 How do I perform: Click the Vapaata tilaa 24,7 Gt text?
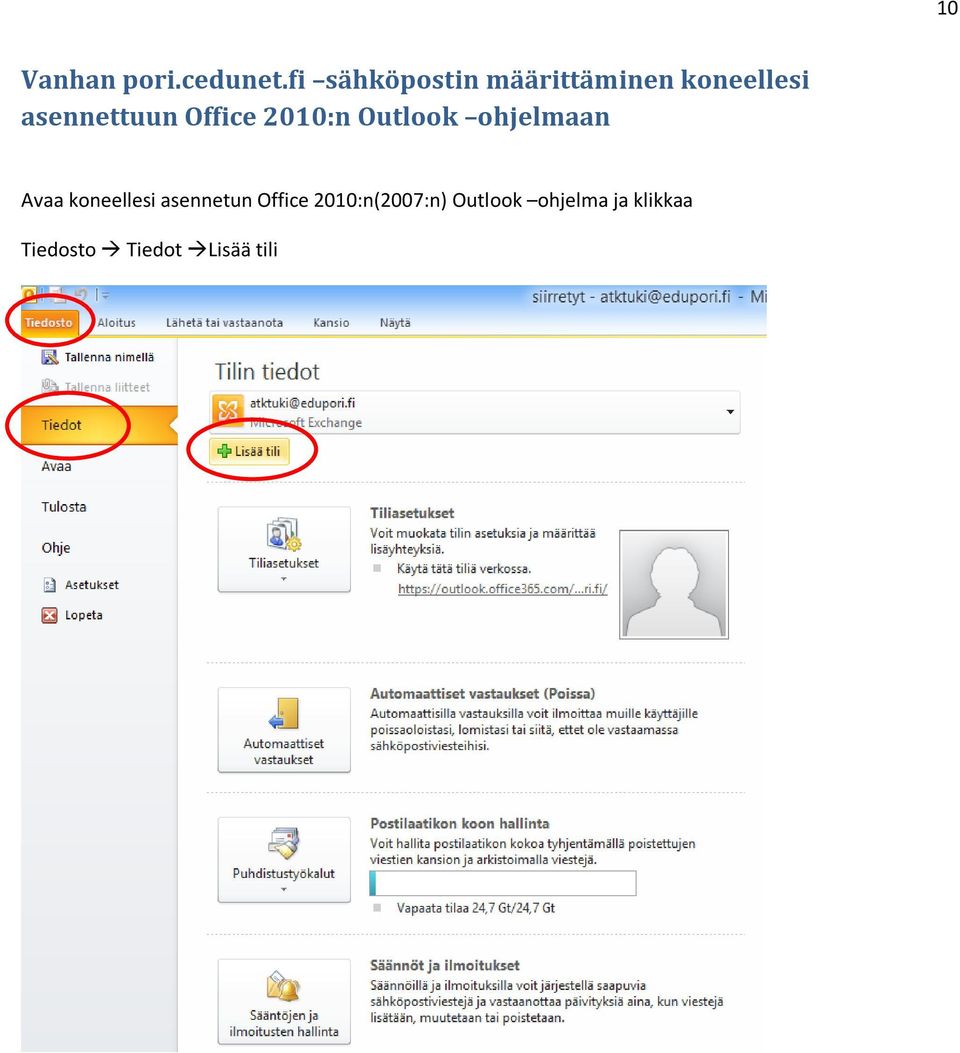[x=476, y=908]
